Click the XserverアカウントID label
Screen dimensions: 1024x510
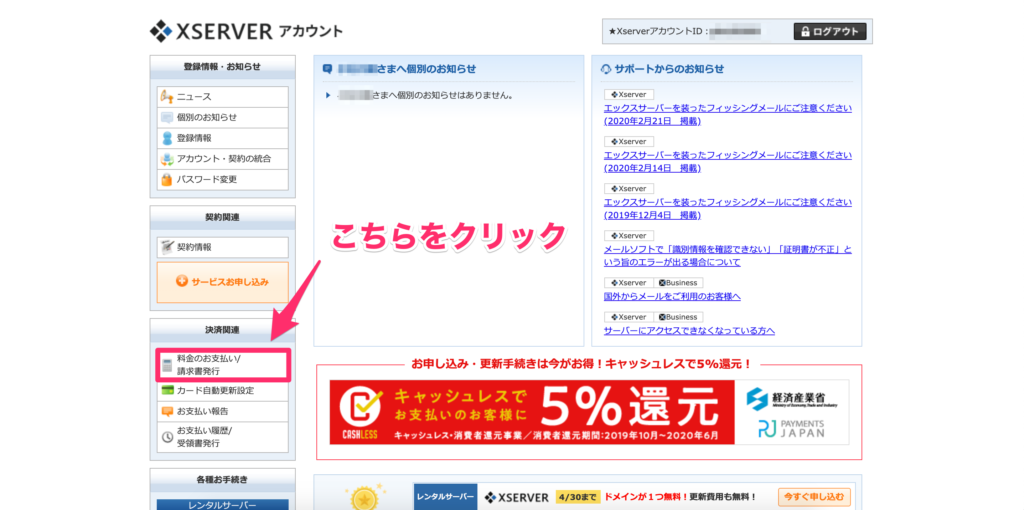point(659,31)
